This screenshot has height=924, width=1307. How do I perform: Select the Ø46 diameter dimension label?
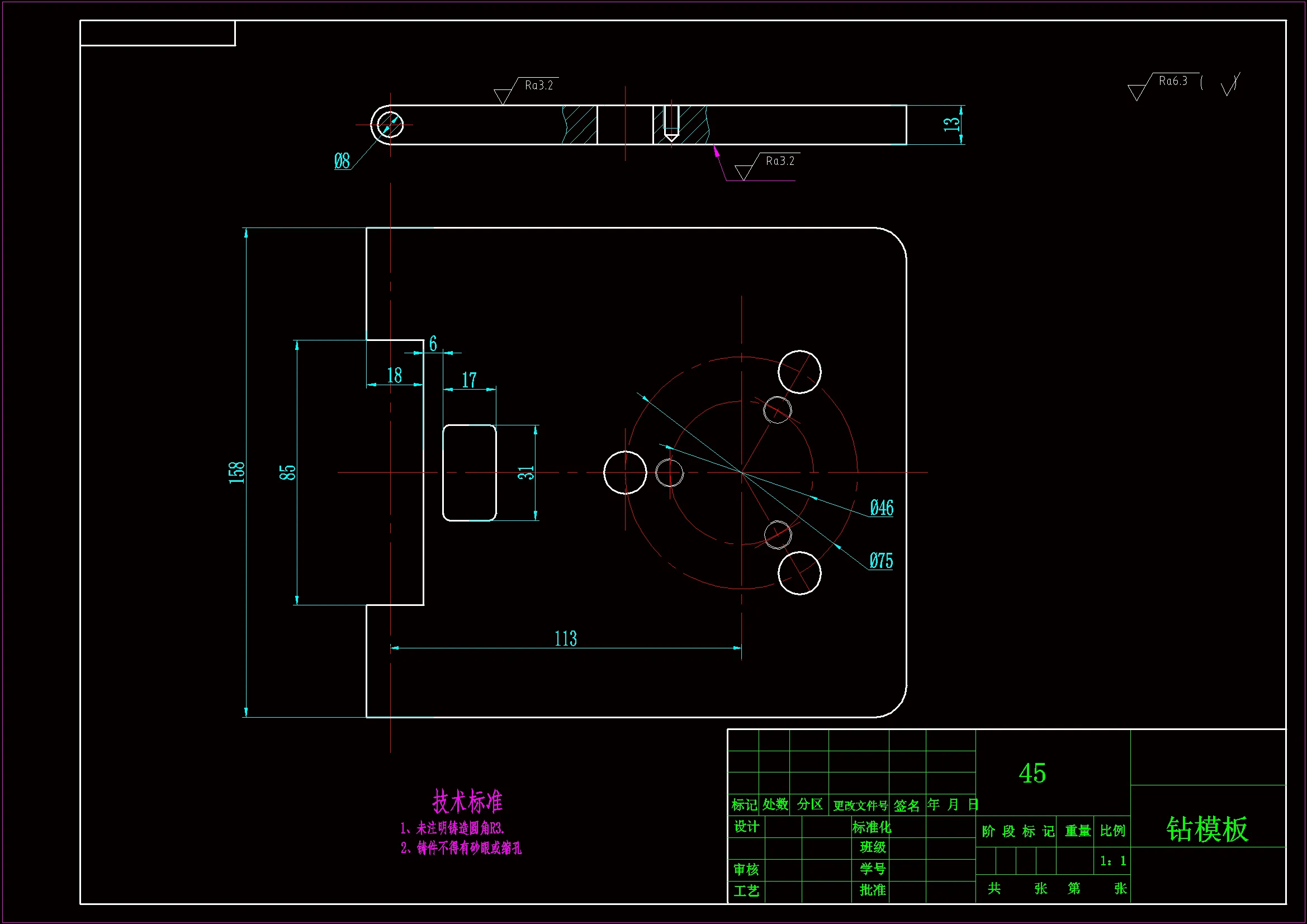click(x=881, y=508)
